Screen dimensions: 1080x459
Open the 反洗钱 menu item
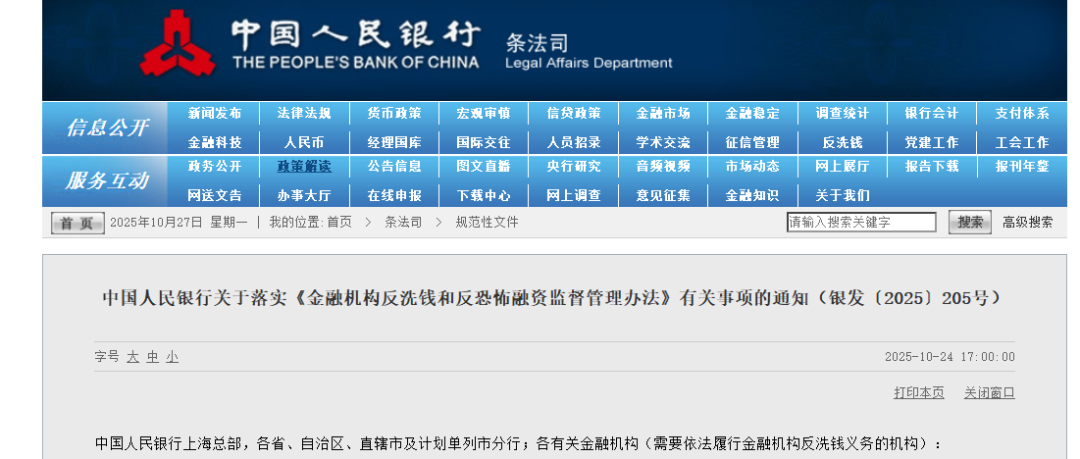tap(842, 143)
